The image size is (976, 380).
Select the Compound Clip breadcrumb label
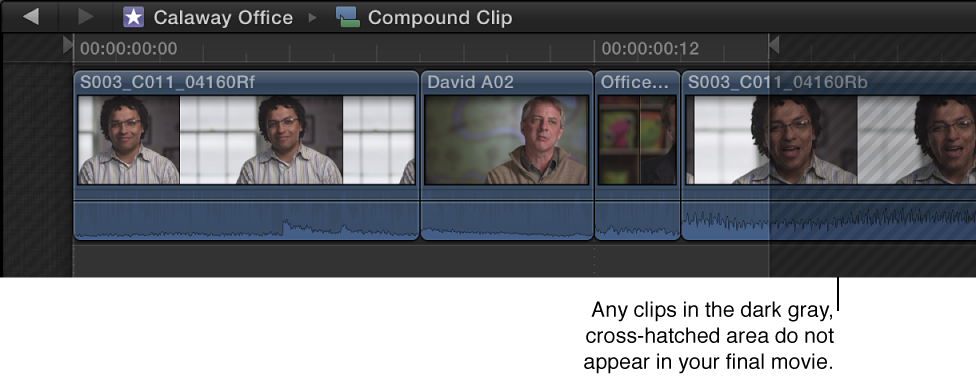[x=440, y=17]
